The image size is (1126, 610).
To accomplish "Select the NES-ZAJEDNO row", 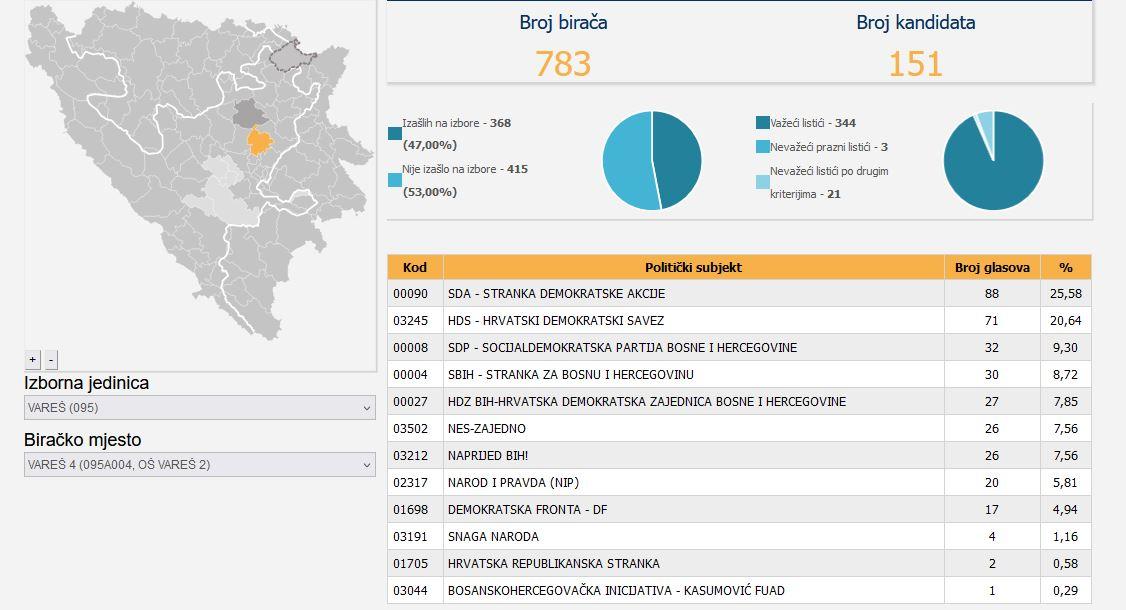I will pos(739,428).
